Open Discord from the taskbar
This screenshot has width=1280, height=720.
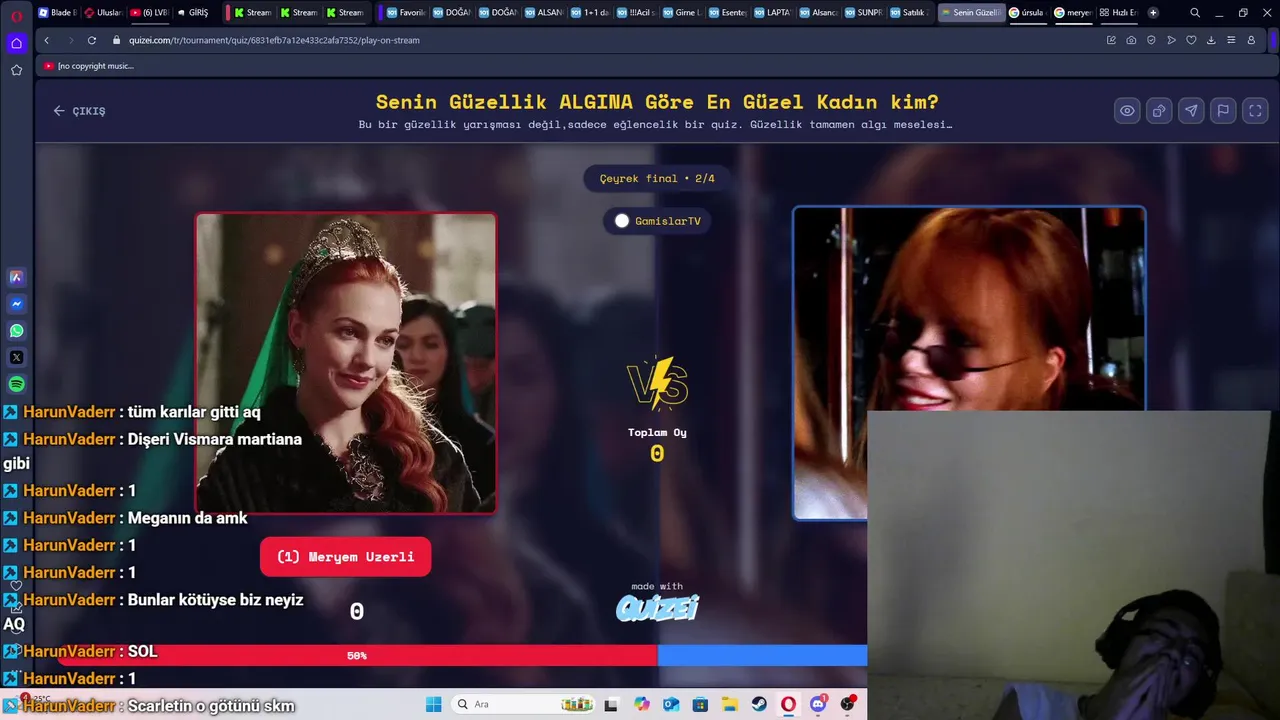[818, 704]
